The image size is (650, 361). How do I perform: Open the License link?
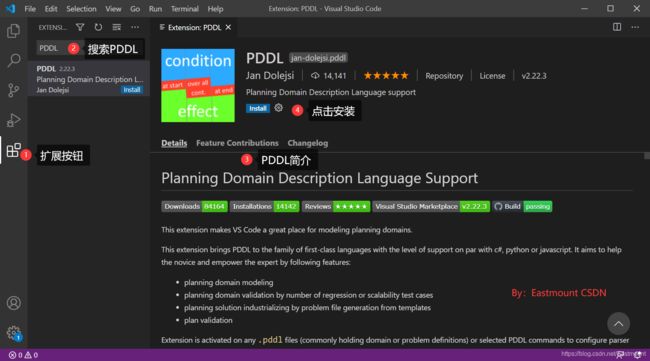[492, 76]
